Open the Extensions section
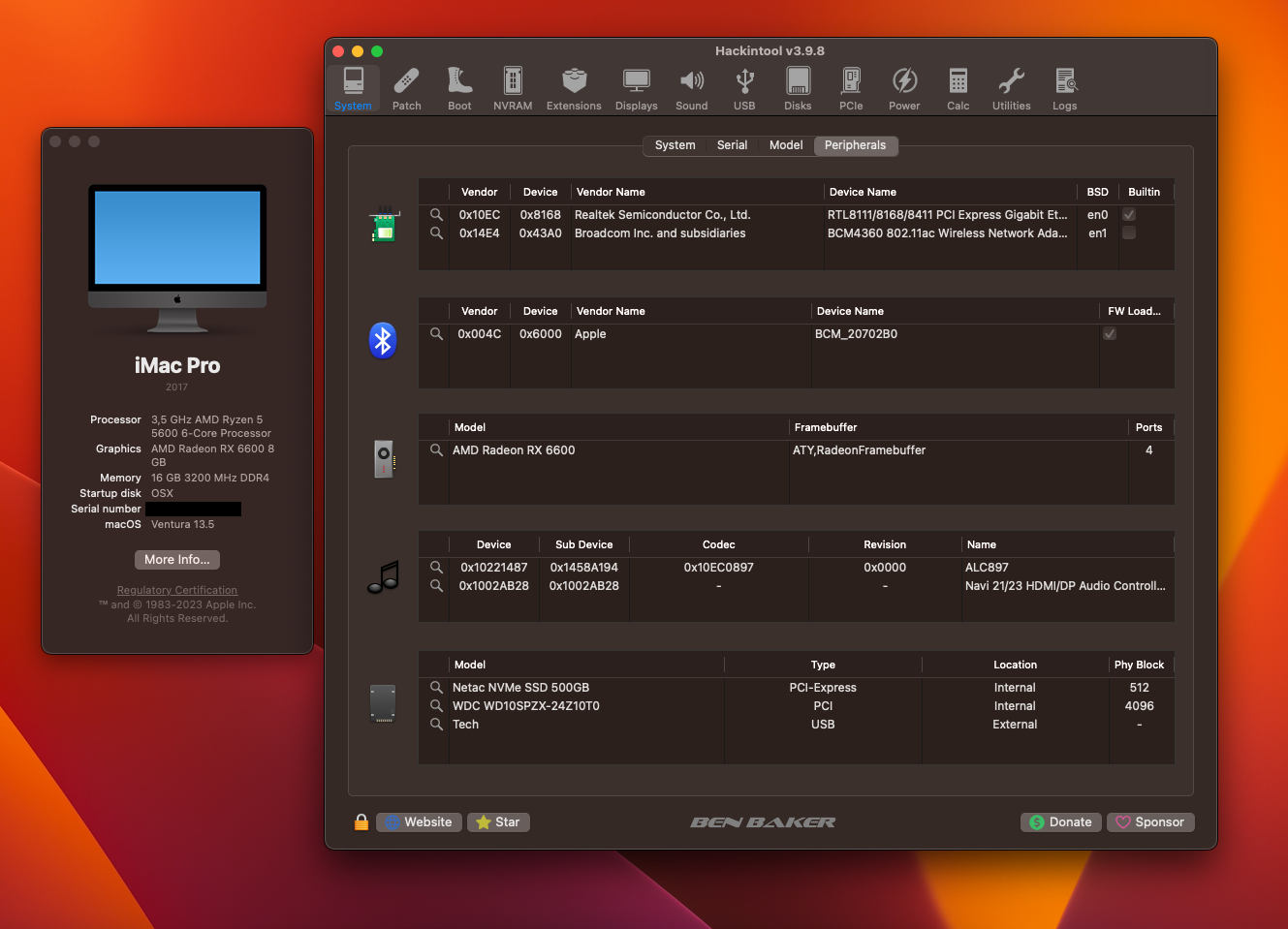 point(574,89)
